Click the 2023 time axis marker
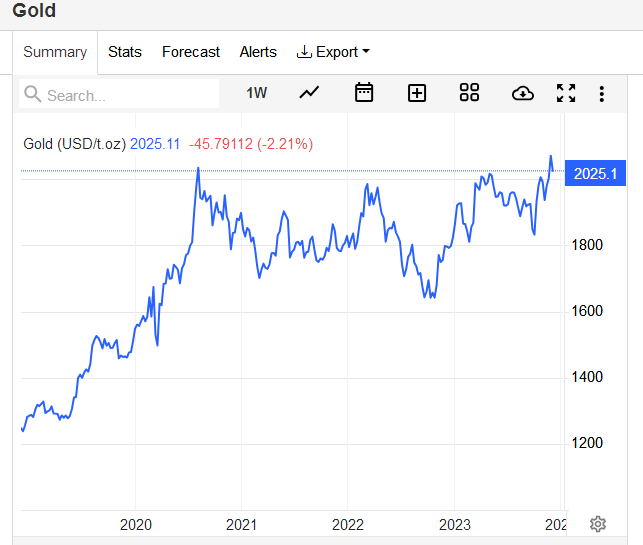 click(x=454, y=524)
